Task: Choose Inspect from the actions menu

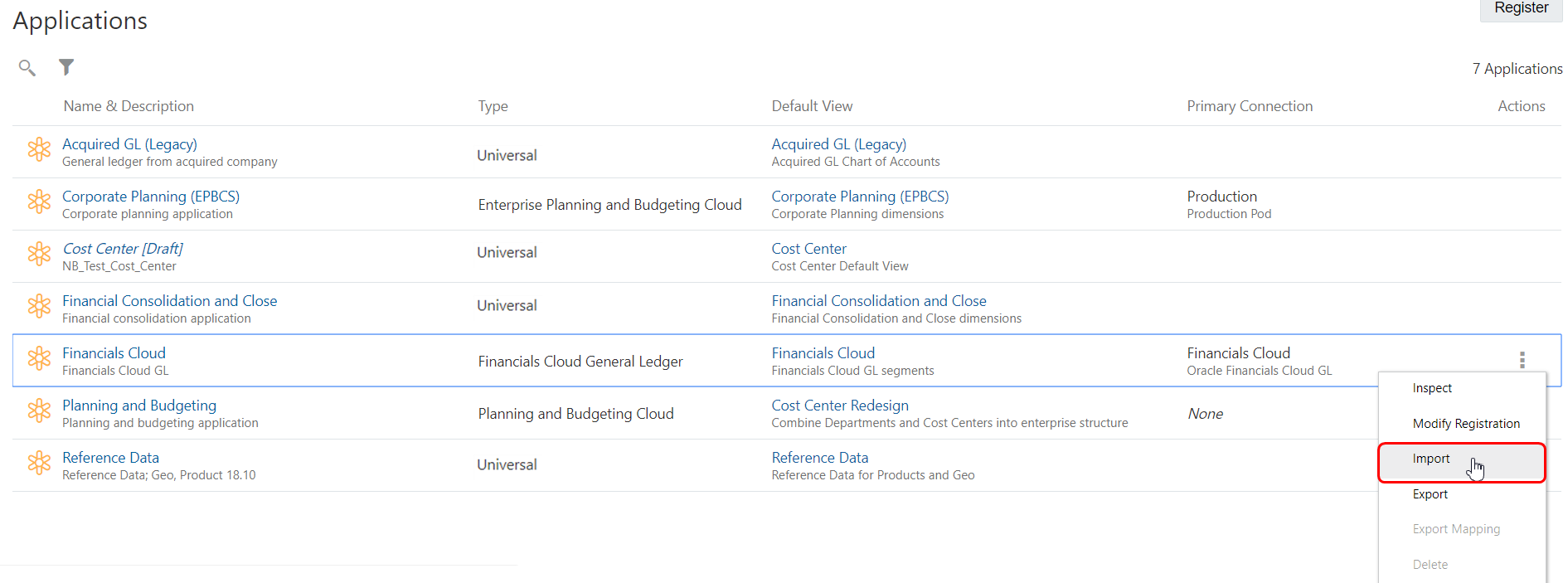Action: click(x=1432, y=388)
